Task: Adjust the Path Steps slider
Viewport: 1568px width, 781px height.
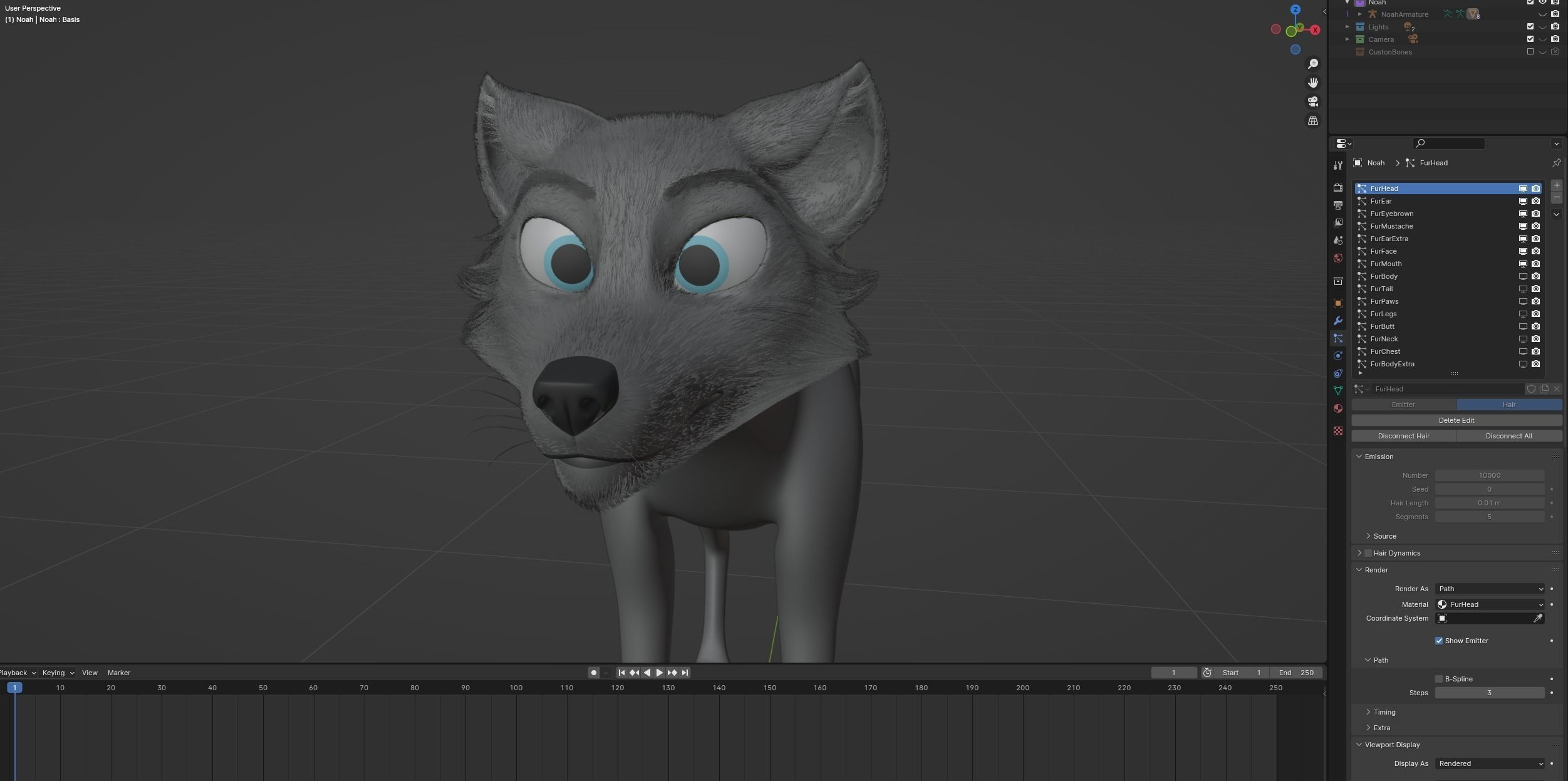Action: pos(1490,693)
